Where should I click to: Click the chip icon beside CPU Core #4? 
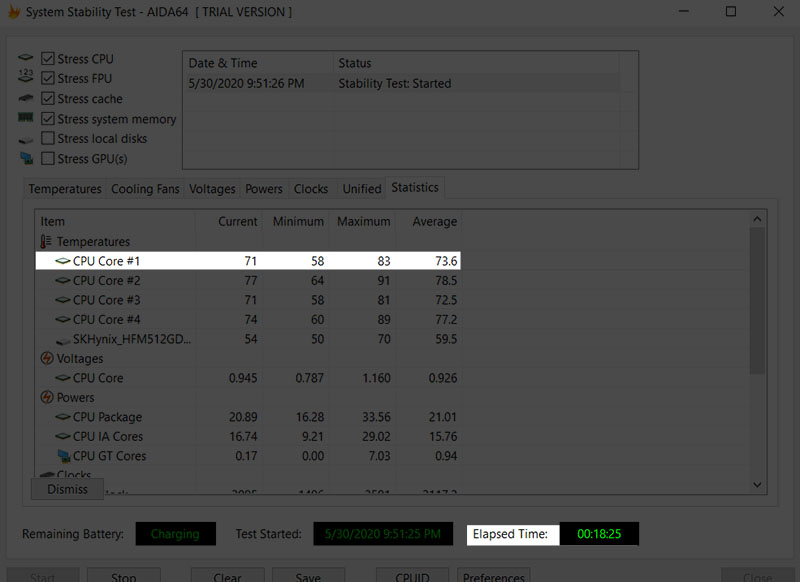tap(63, 319)
